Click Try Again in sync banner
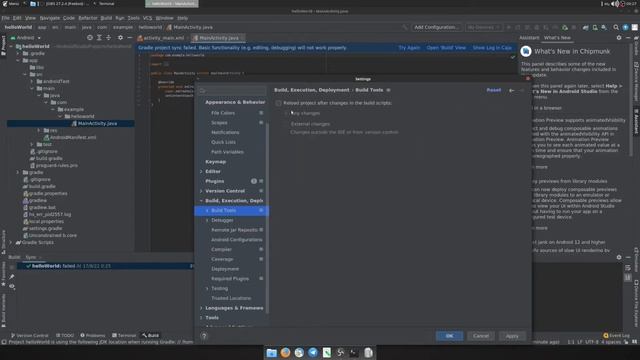 (x=409, y=48)
